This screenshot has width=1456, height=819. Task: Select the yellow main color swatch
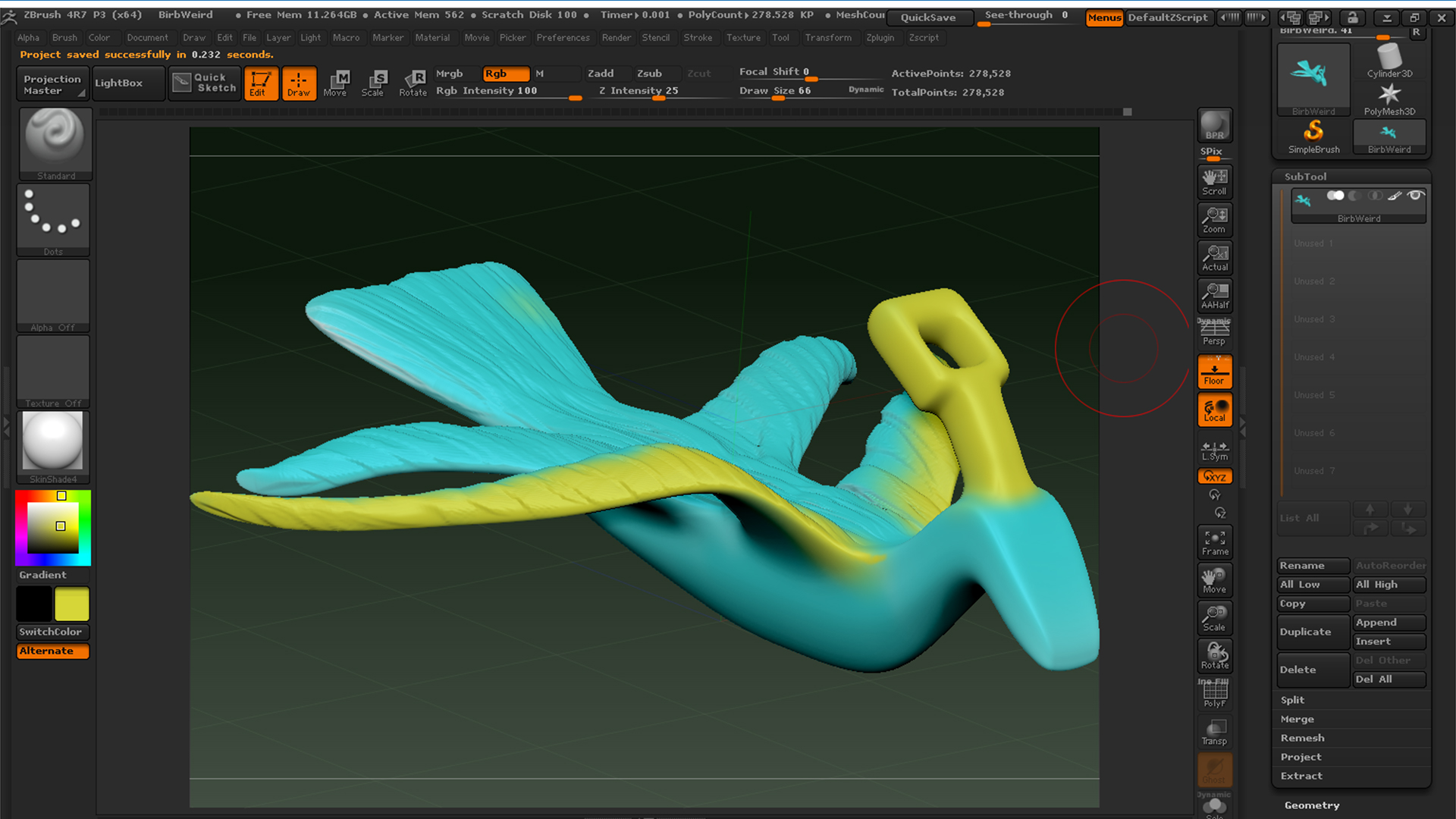pos(72,604)
